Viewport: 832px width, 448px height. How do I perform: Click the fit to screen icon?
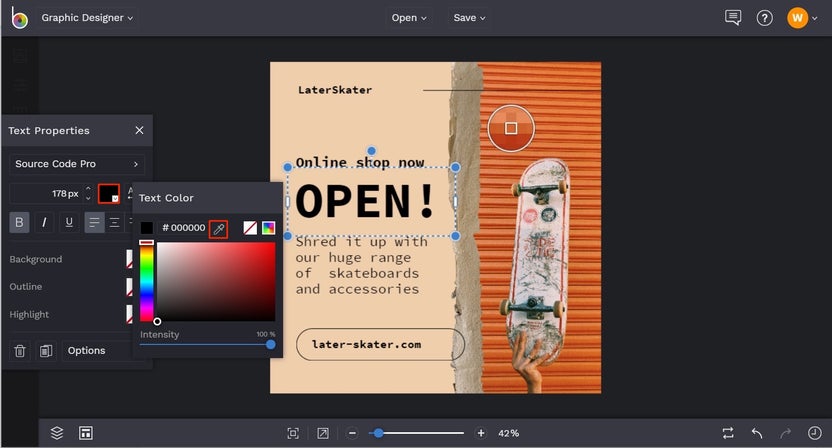pos(293,433)
